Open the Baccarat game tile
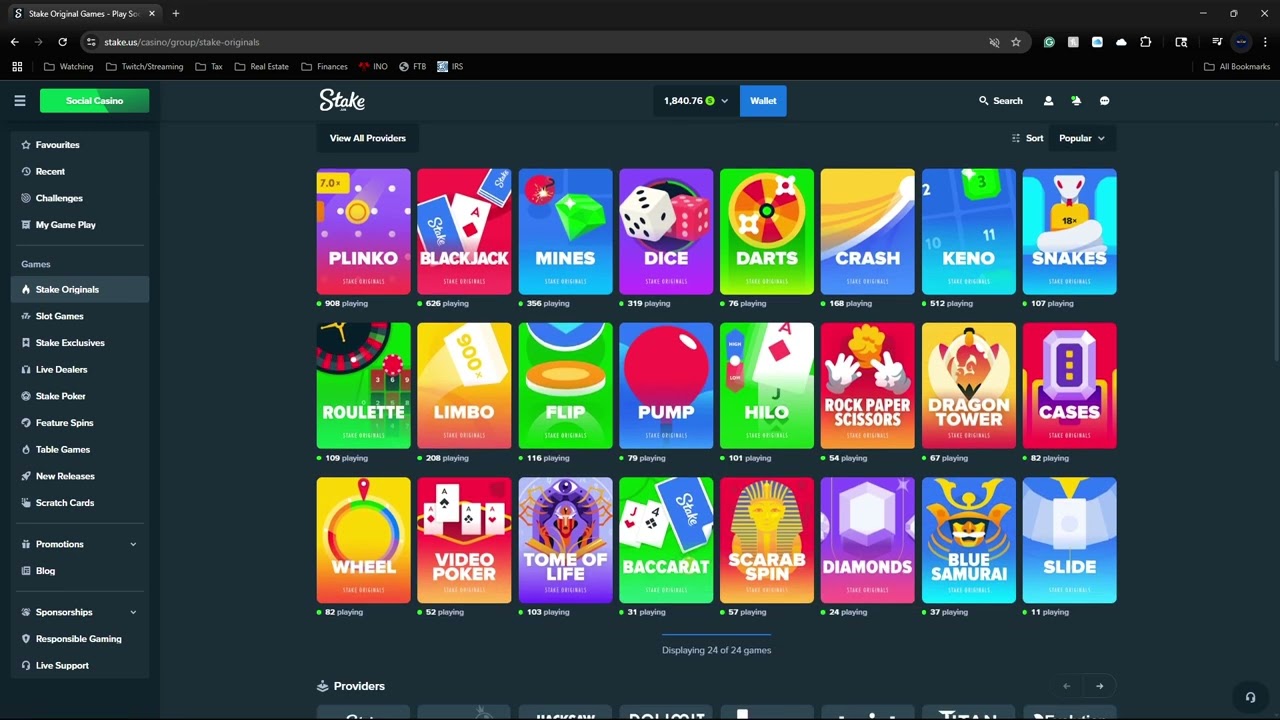The width and height of the screenshot is (1280, 720). (666, 540)
